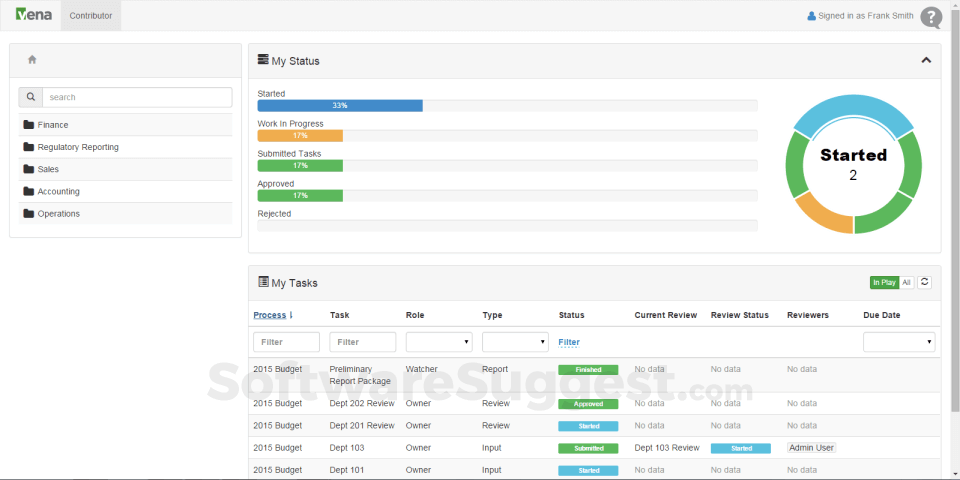Click the Process filter input
The width and height of the screenshot is (960, 480).
pyautogui.click(x=287, y=342)
